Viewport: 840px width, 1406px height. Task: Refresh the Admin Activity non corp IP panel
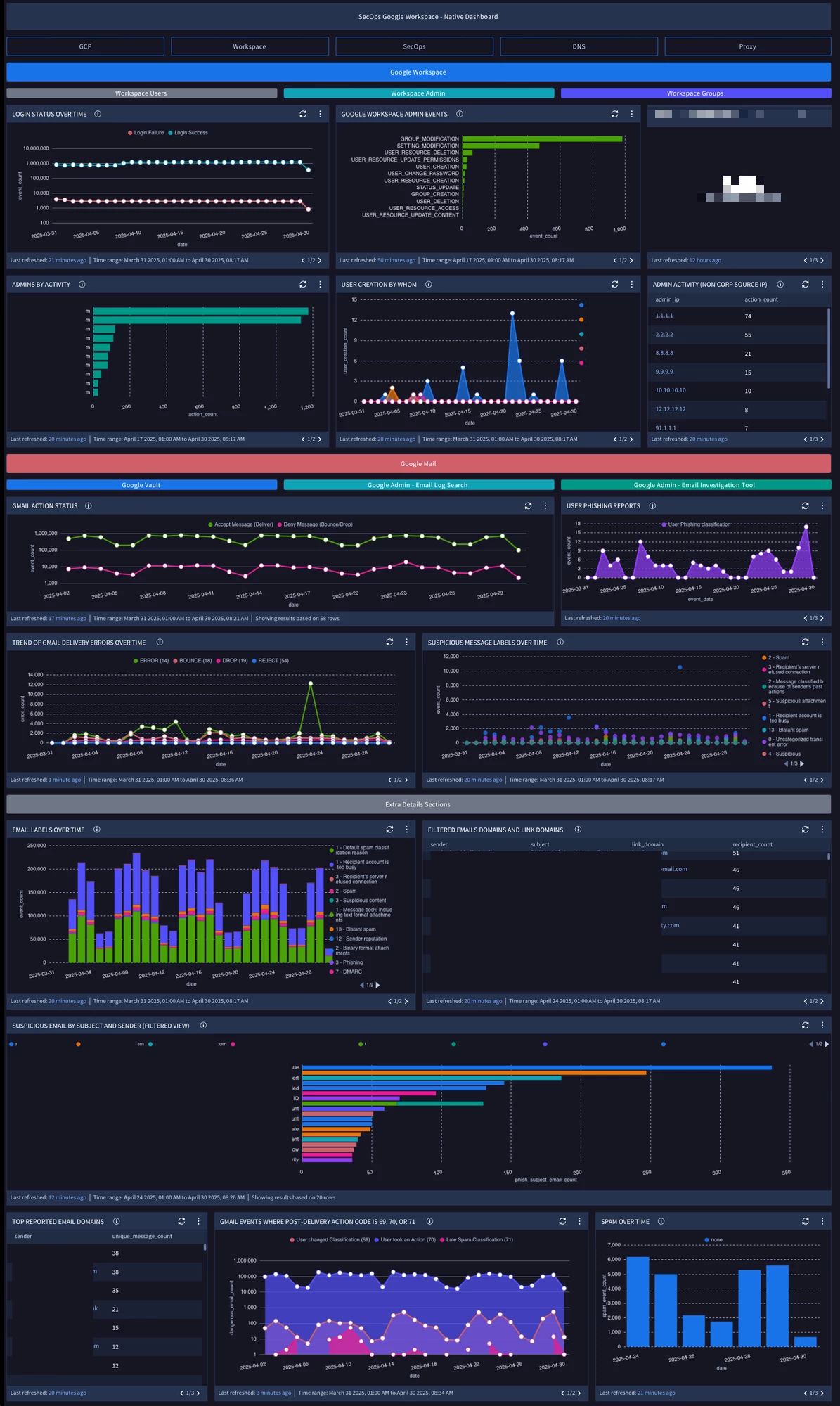pyautogui.click(x=805, y=285)
